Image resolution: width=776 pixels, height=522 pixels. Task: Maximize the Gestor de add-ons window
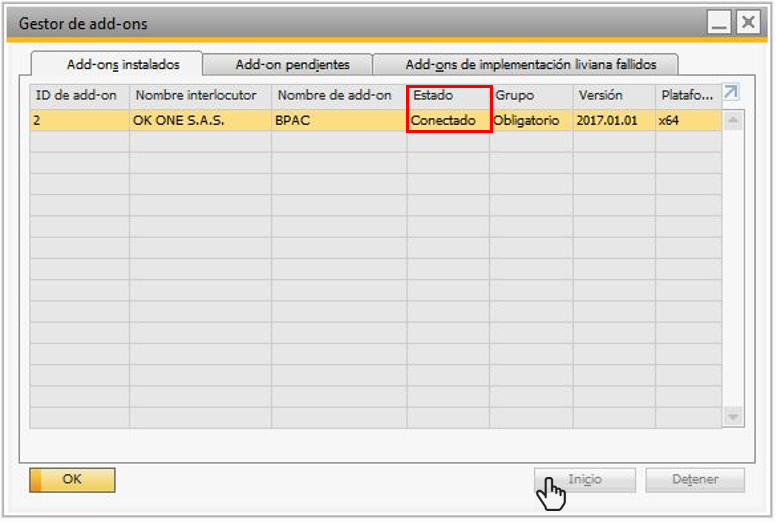tap(719, 22)
